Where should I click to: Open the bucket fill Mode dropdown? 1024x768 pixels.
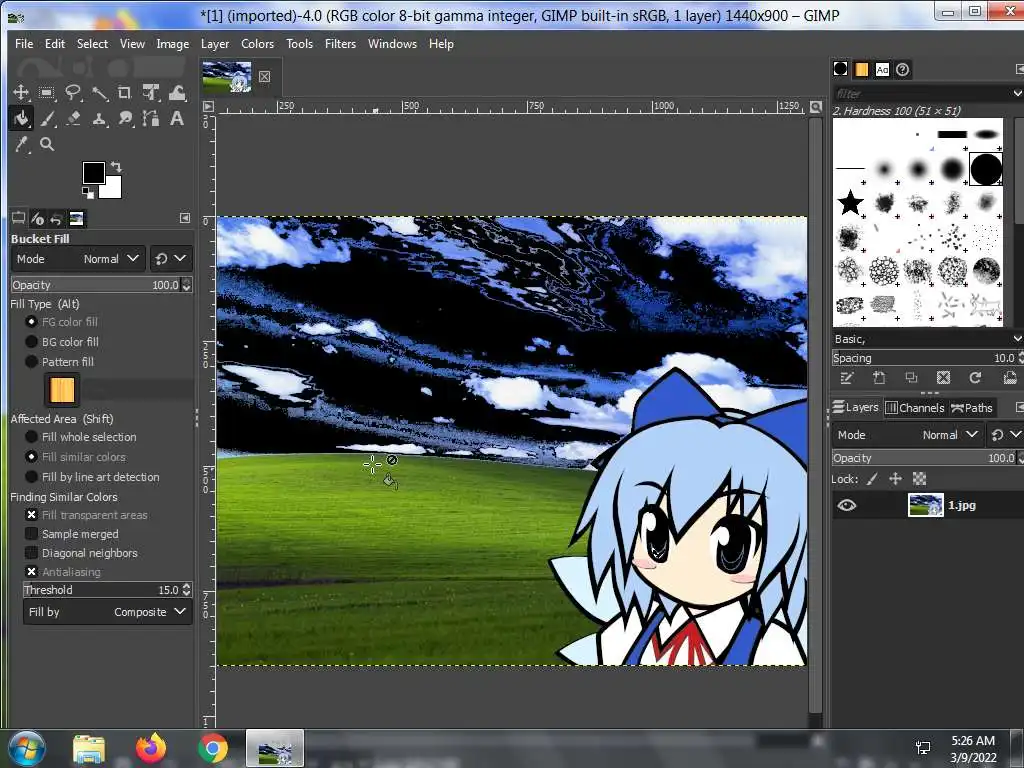pos(78,259)
